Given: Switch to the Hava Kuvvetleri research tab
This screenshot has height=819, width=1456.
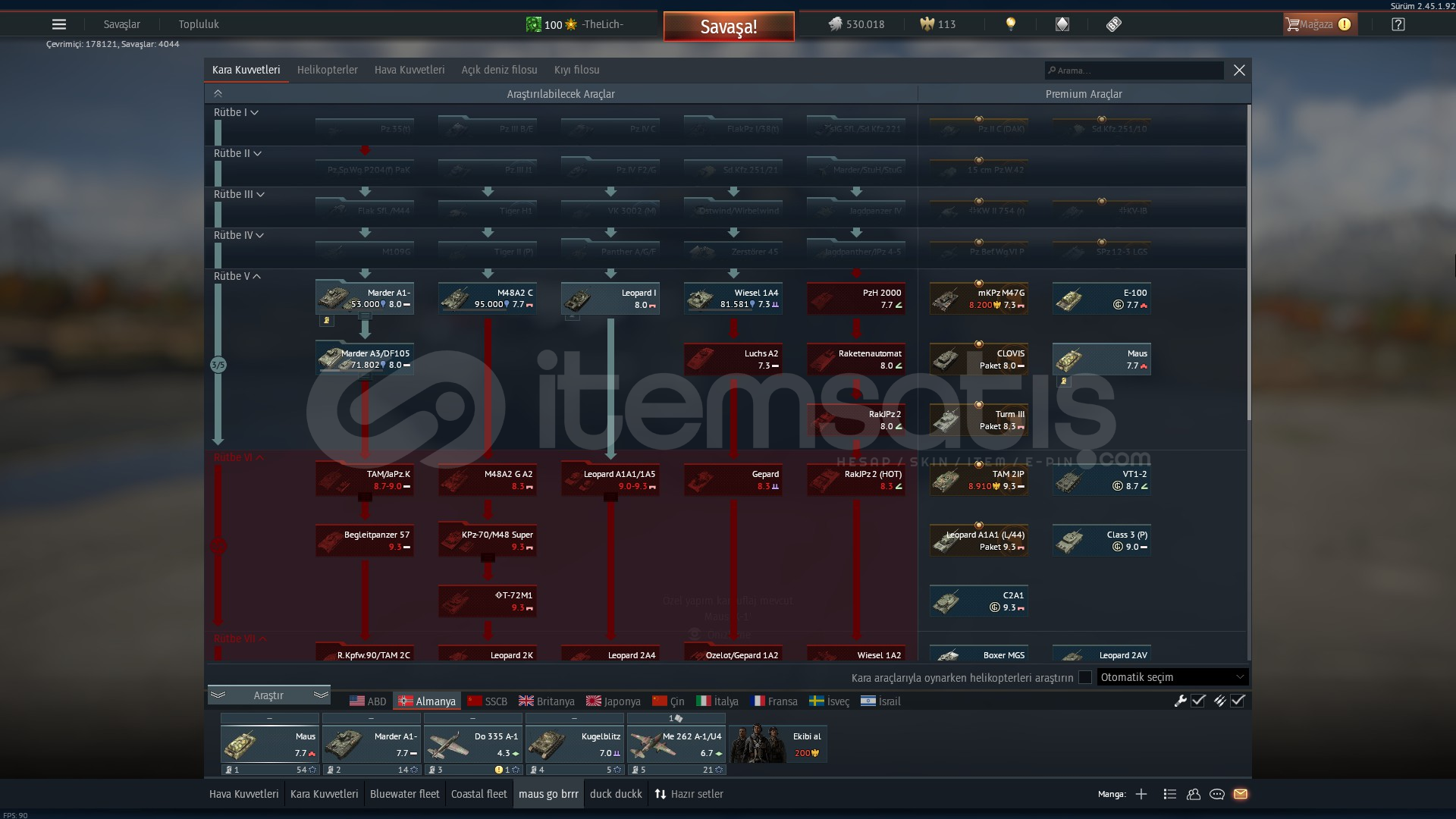Looking at the screenshot, I should tap(409, 70).
